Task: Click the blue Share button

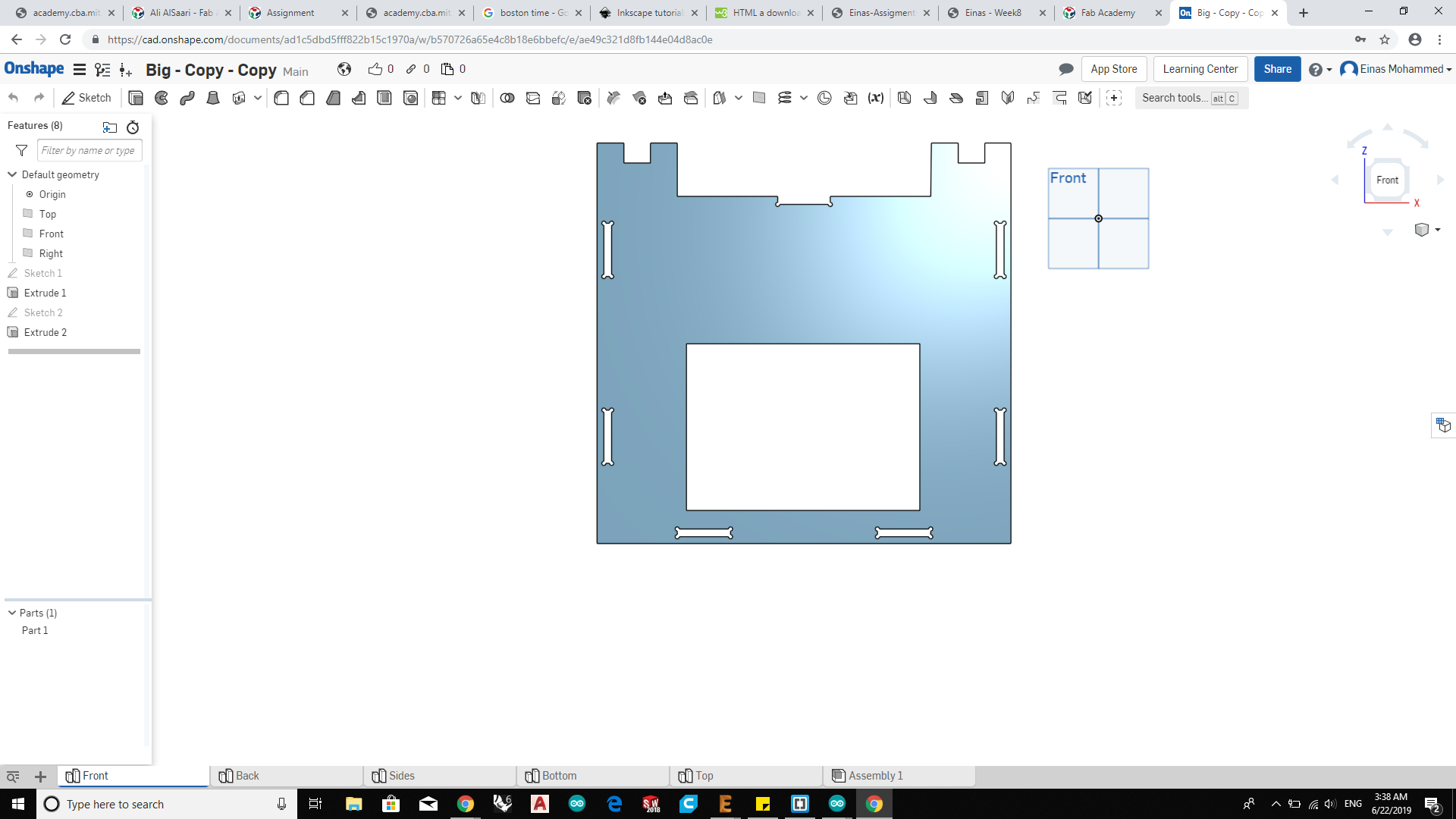Action: [x=1277, y=69]
